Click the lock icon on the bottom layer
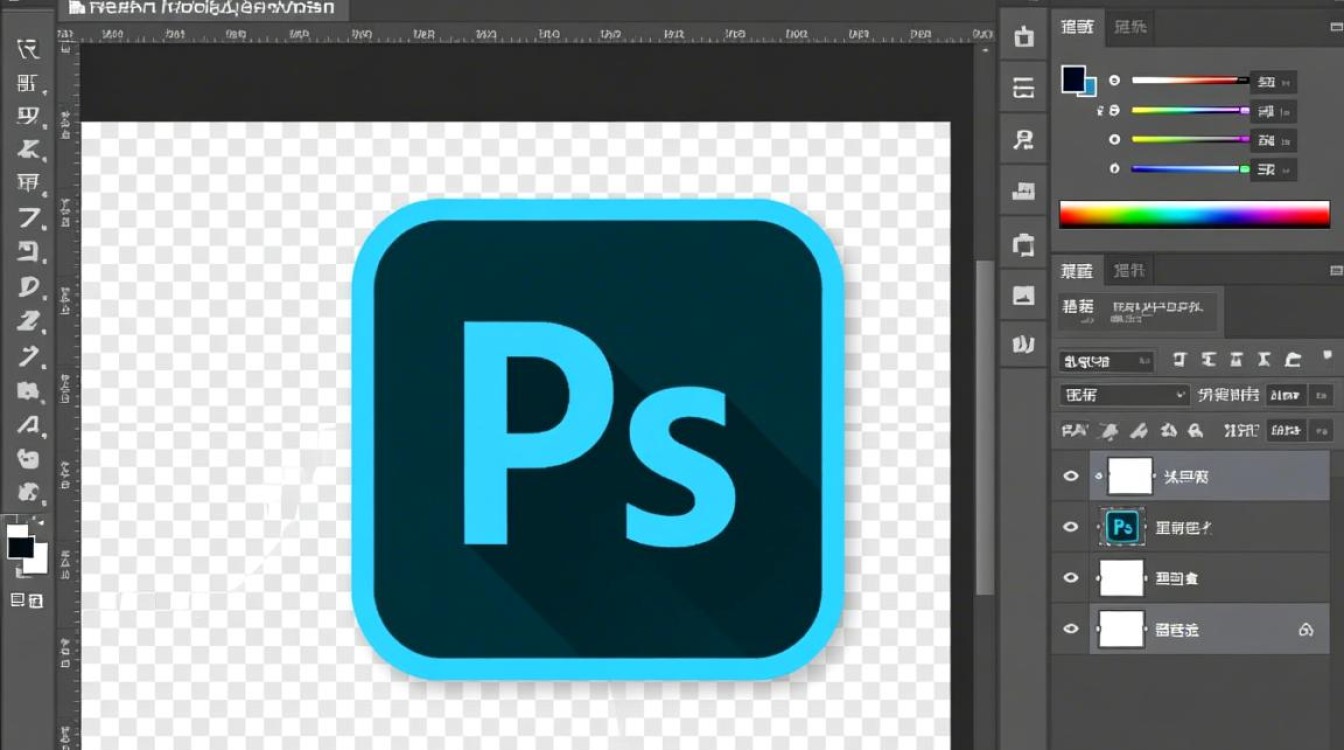The height and width of the screenshot is (750, 1344). 1305,630
